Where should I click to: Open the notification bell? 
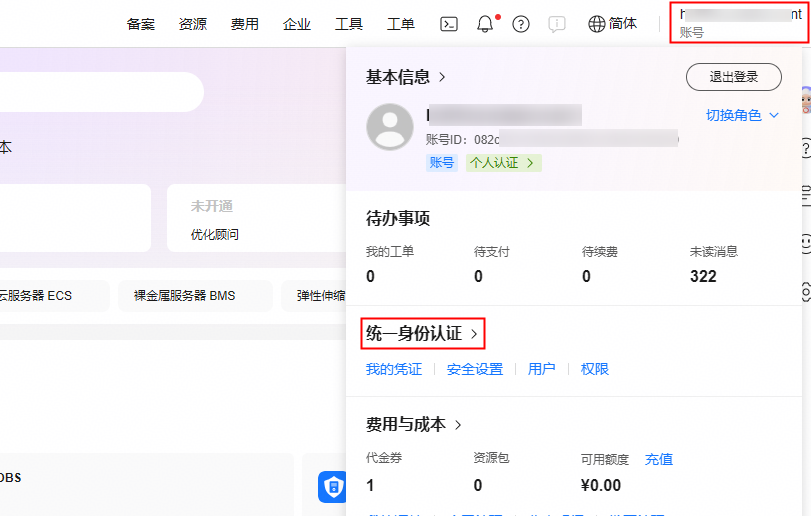[x=485, y=24]
